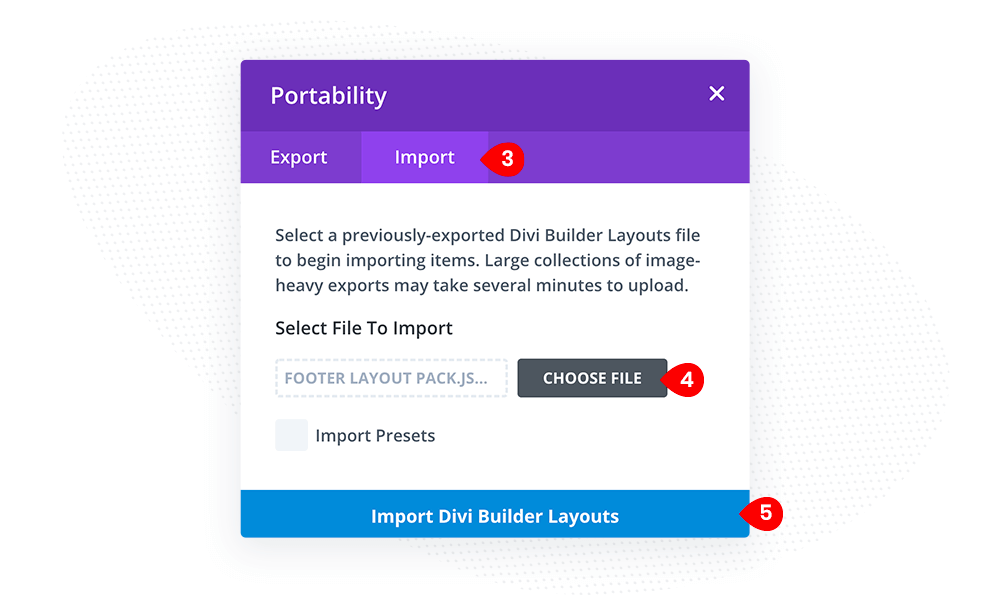Viewport: 1000px width, 616px height.
Task: Enable the Import Presets checkbox
Action: [x=291, y=435]
